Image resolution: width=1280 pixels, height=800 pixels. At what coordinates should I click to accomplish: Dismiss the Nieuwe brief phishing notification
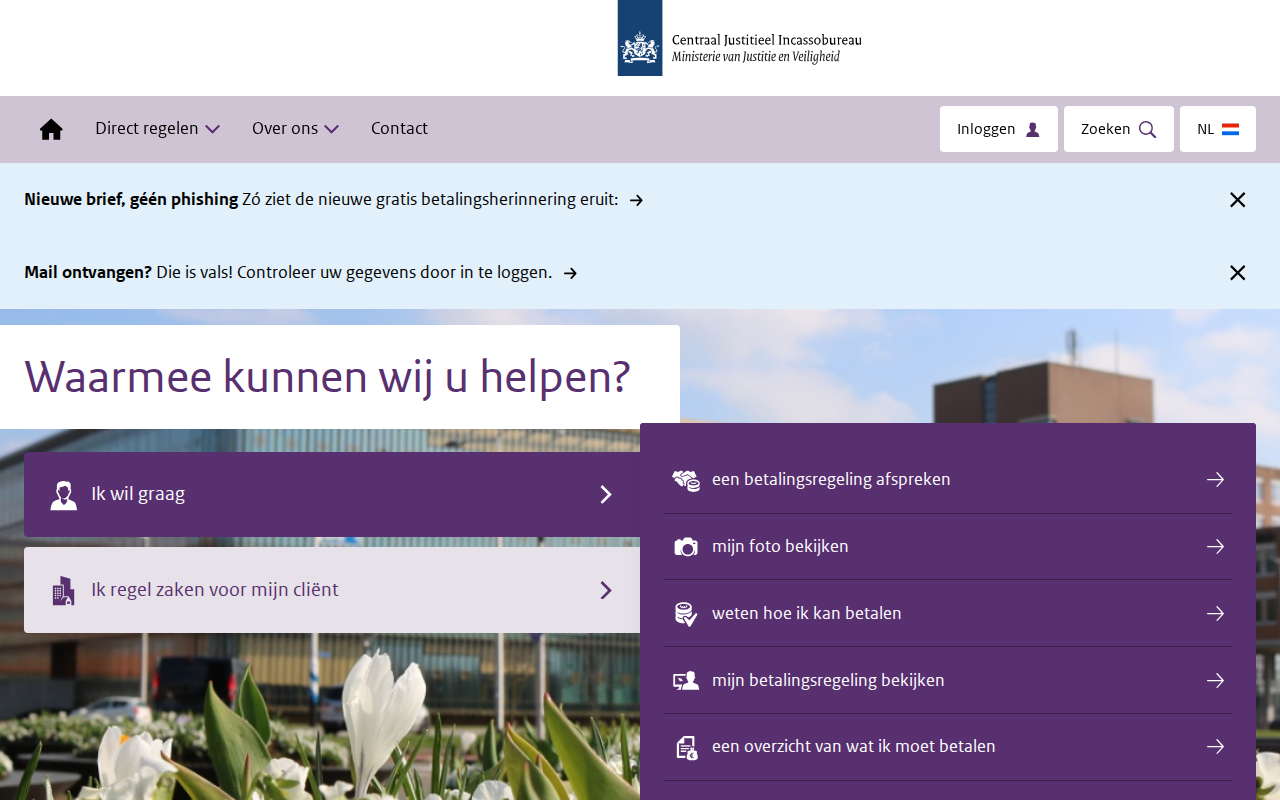coord(1237,200)
